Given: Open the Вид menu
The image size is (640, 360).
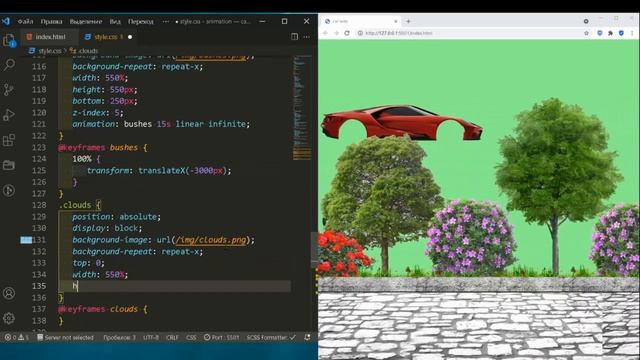Looking at the screenshot, I should (115, 21).
